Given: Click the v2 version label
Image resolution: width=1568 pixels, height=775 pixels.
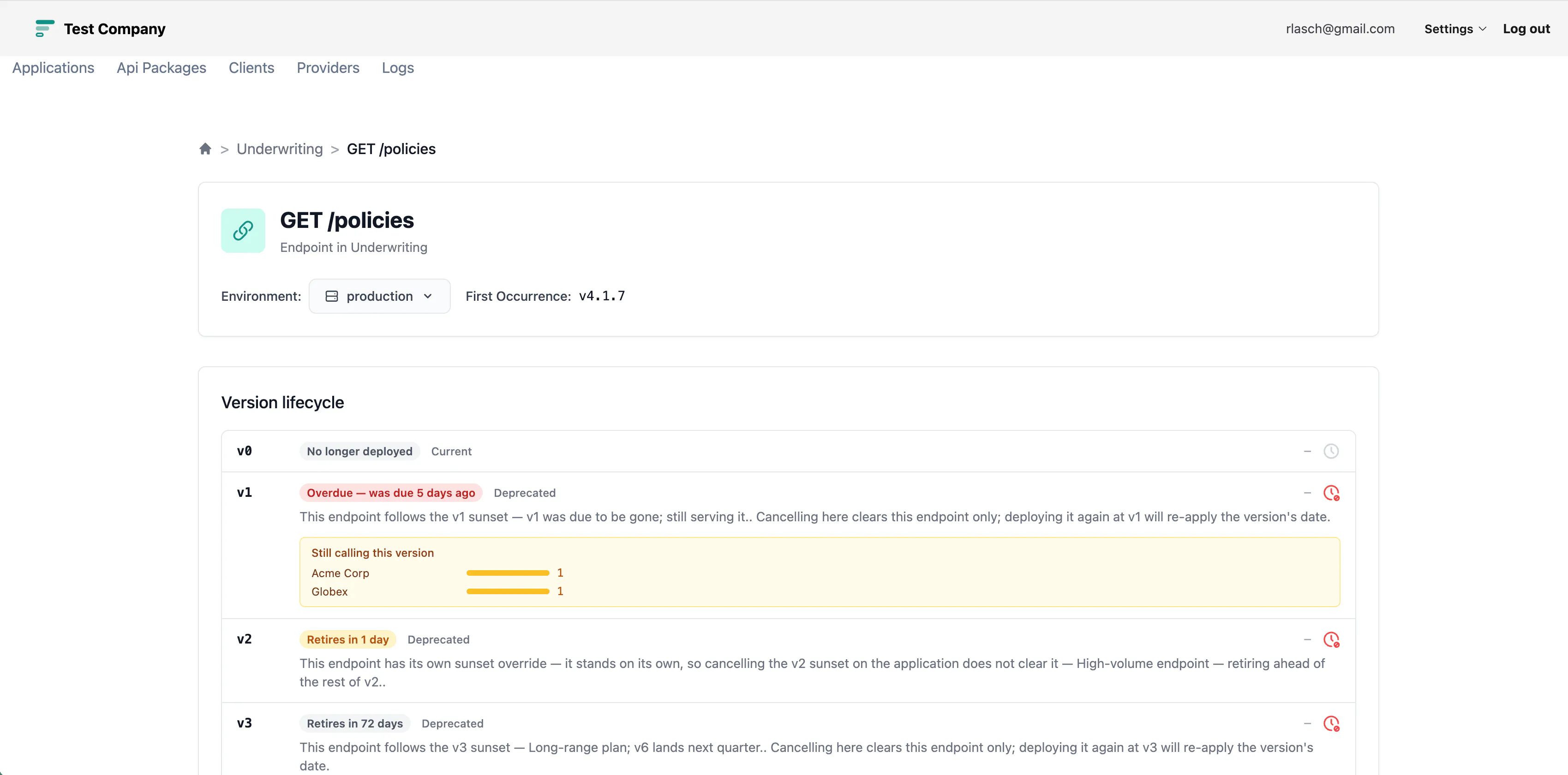Looking at the screenshot, I should point(245,639).
